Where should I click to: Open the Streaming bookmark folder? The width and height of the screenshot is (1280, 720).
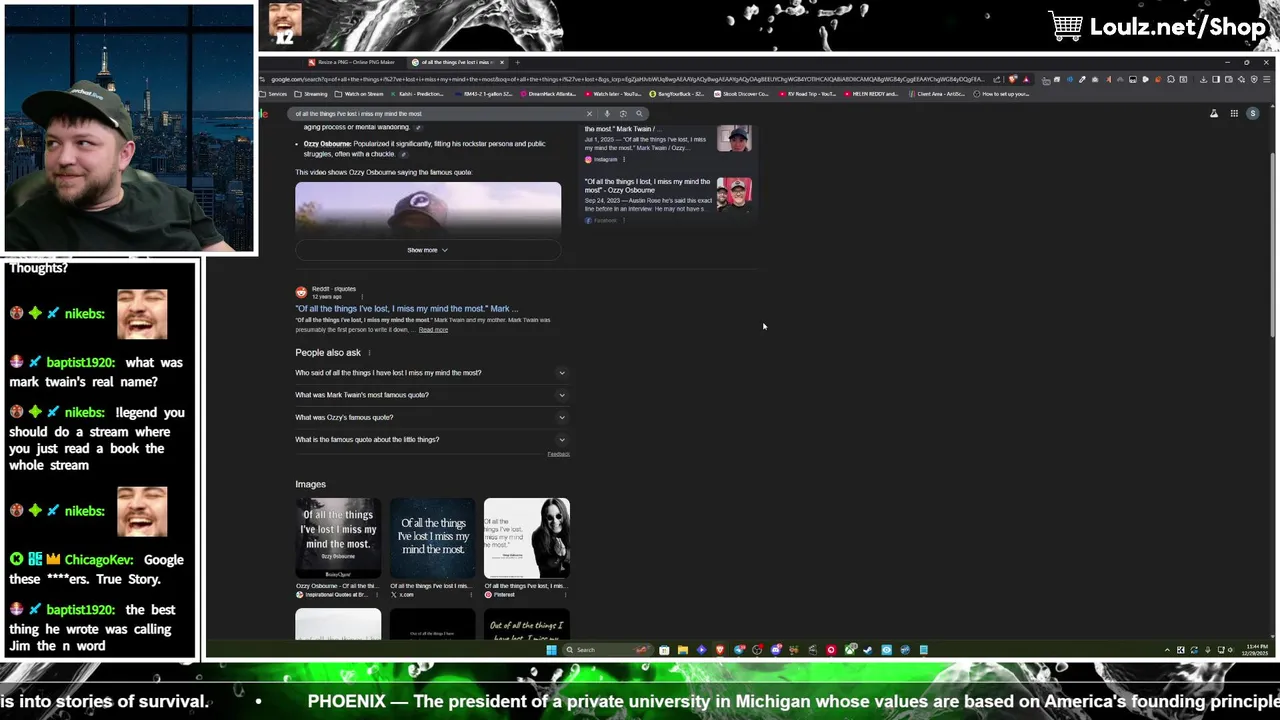311,94
